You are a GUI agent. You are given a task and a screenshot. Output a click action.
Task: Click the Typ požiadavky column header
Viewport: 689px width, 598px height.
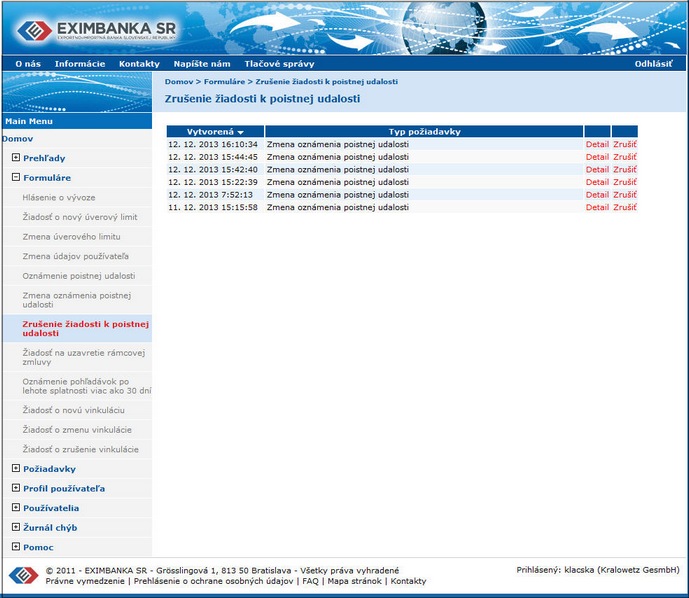tap(424, 132)
